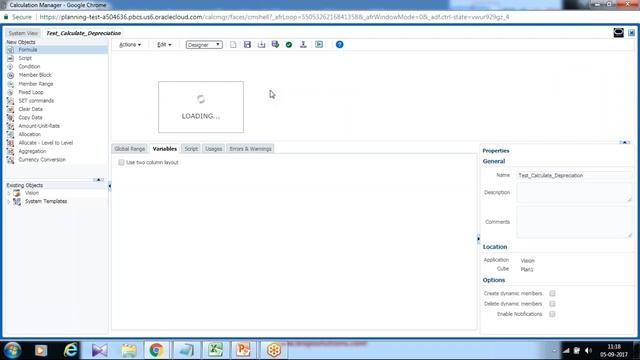The image size is (640, 360).
Task: Open Windows Explorer from the taskbar
Action: coord(129,350)
